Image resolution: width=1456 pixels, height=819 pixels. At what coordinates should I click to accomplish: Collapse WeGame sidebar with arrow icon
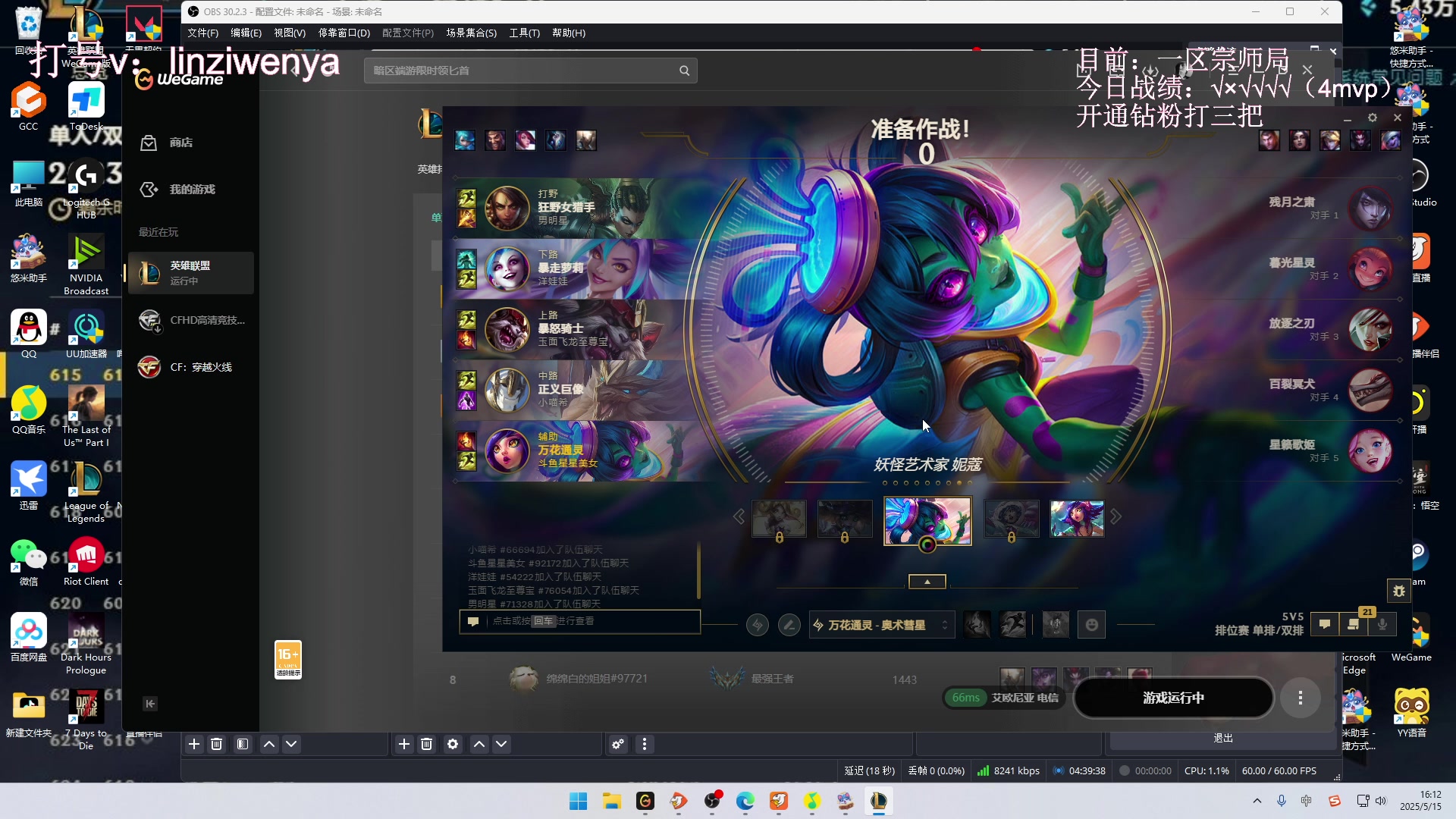pyautogui.click(x=150, y=704)
